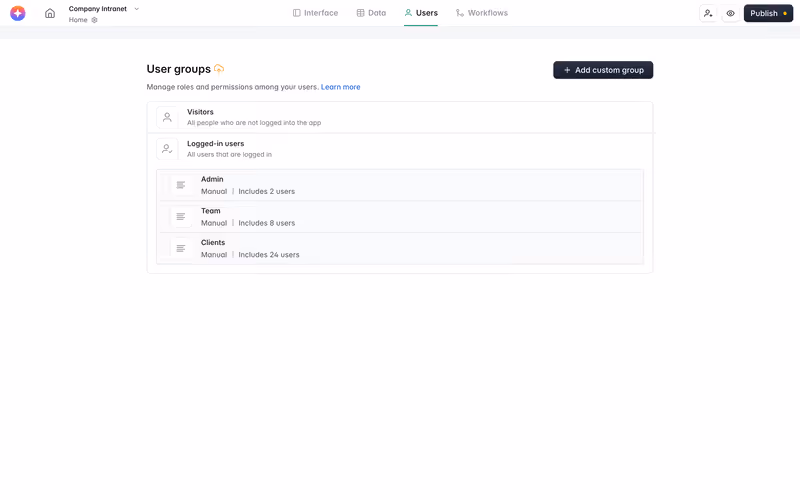
Task: Open Home page settings gear icon
Action: point(94,20)
